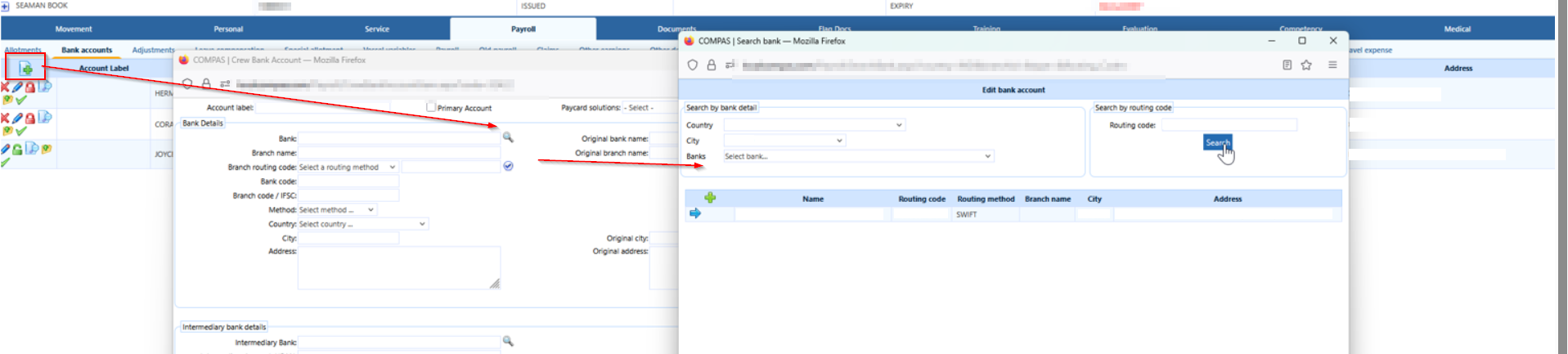Open Firefox menu in the Search bank window

click(x=1332, y=65)
